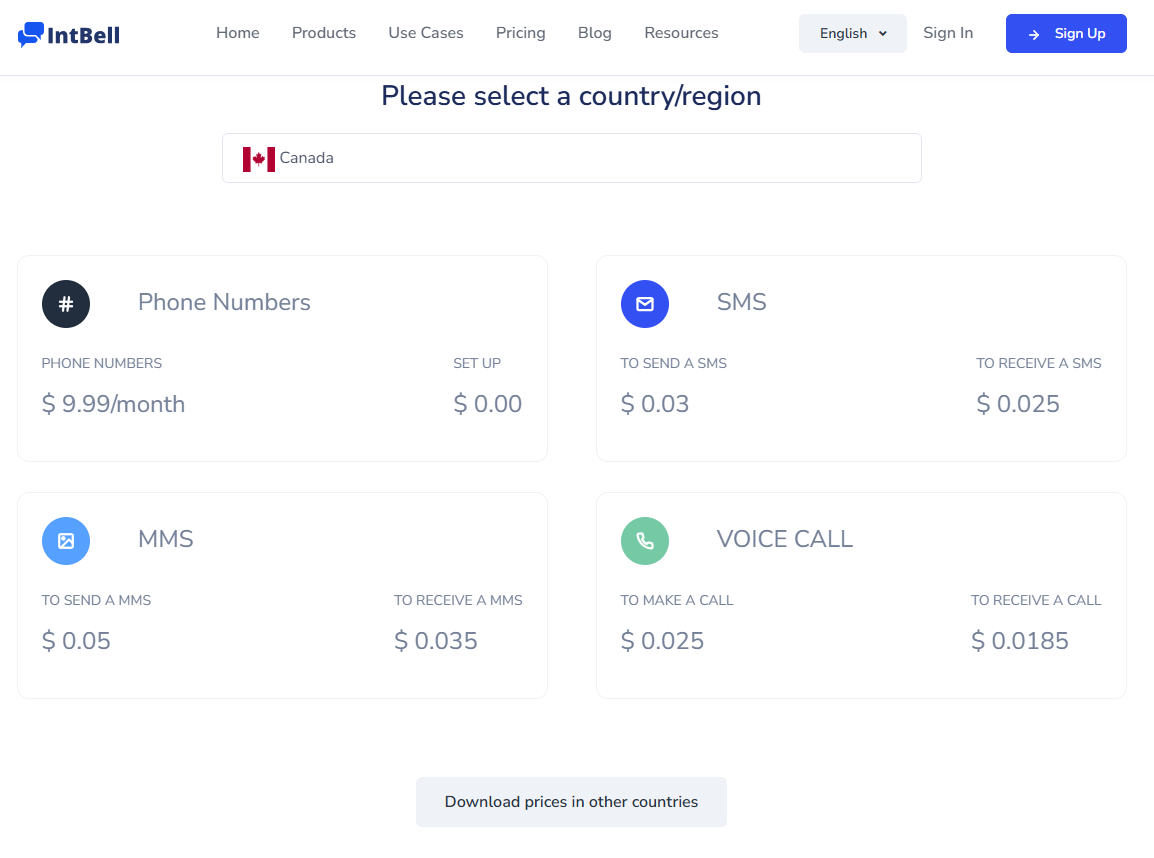Image resolution: width=1154 pixels, height=858 pixels.
Task: Click the arrow icon in Sign Up
Action: pyautogui.click(x=1034, y=35)
